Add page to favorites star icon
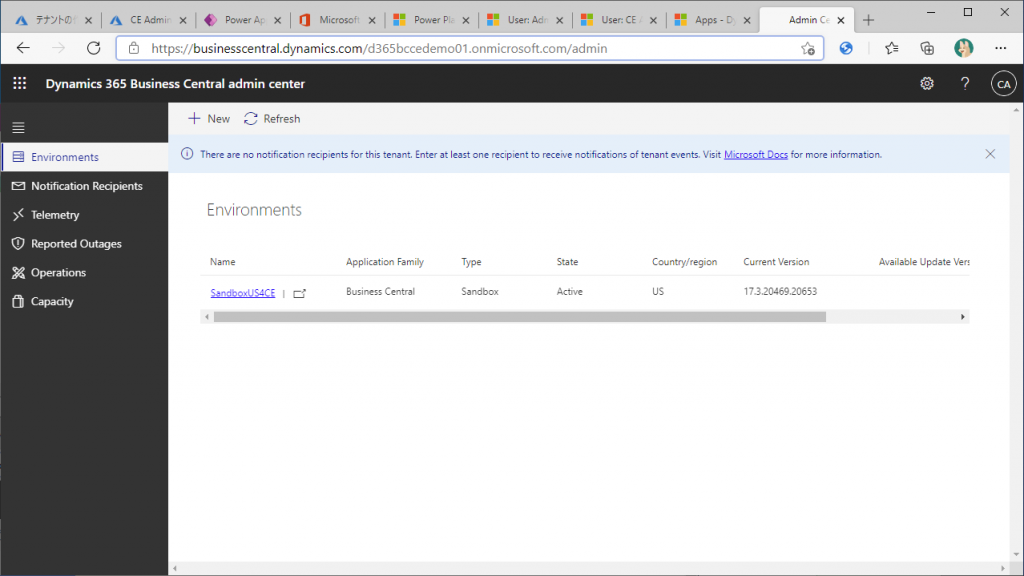The width and height of the screenshot is (1024, 576). (x=808, y=48)
